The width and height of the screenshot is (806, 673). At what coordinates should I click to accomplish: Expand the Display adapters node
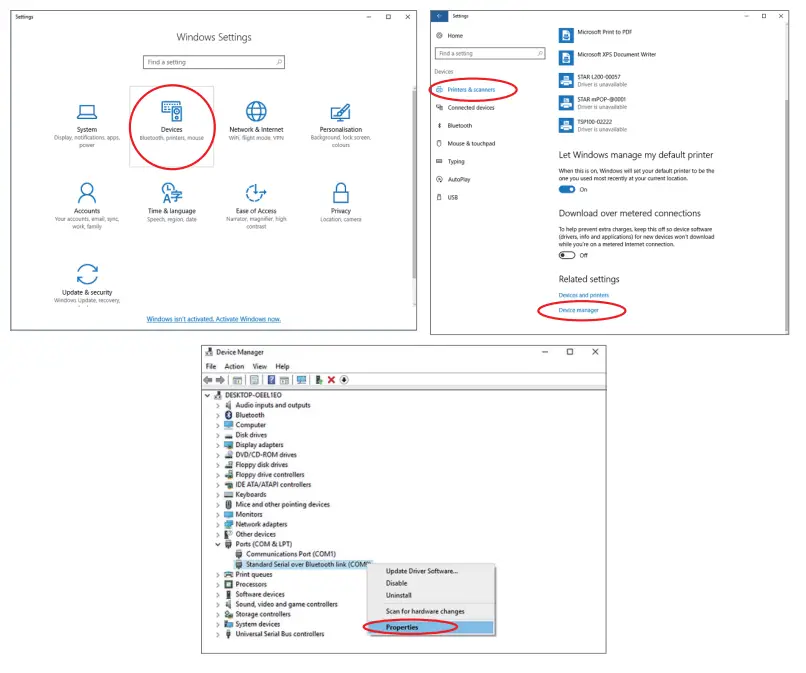click(218, 445)
